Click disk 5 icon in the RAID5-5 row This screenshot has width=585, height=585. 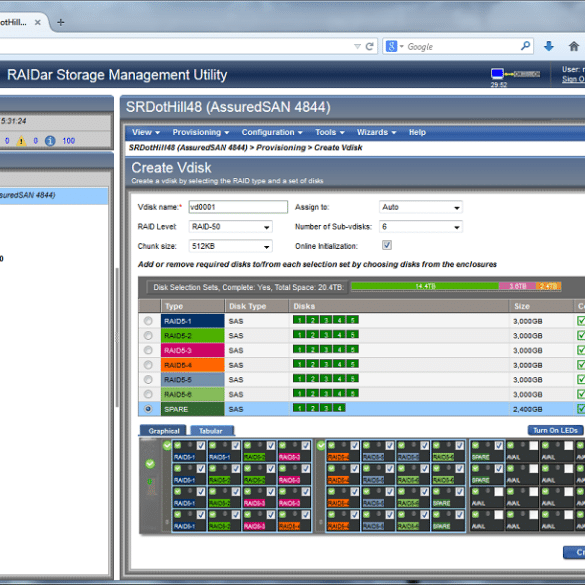click(x=353, y=379)
